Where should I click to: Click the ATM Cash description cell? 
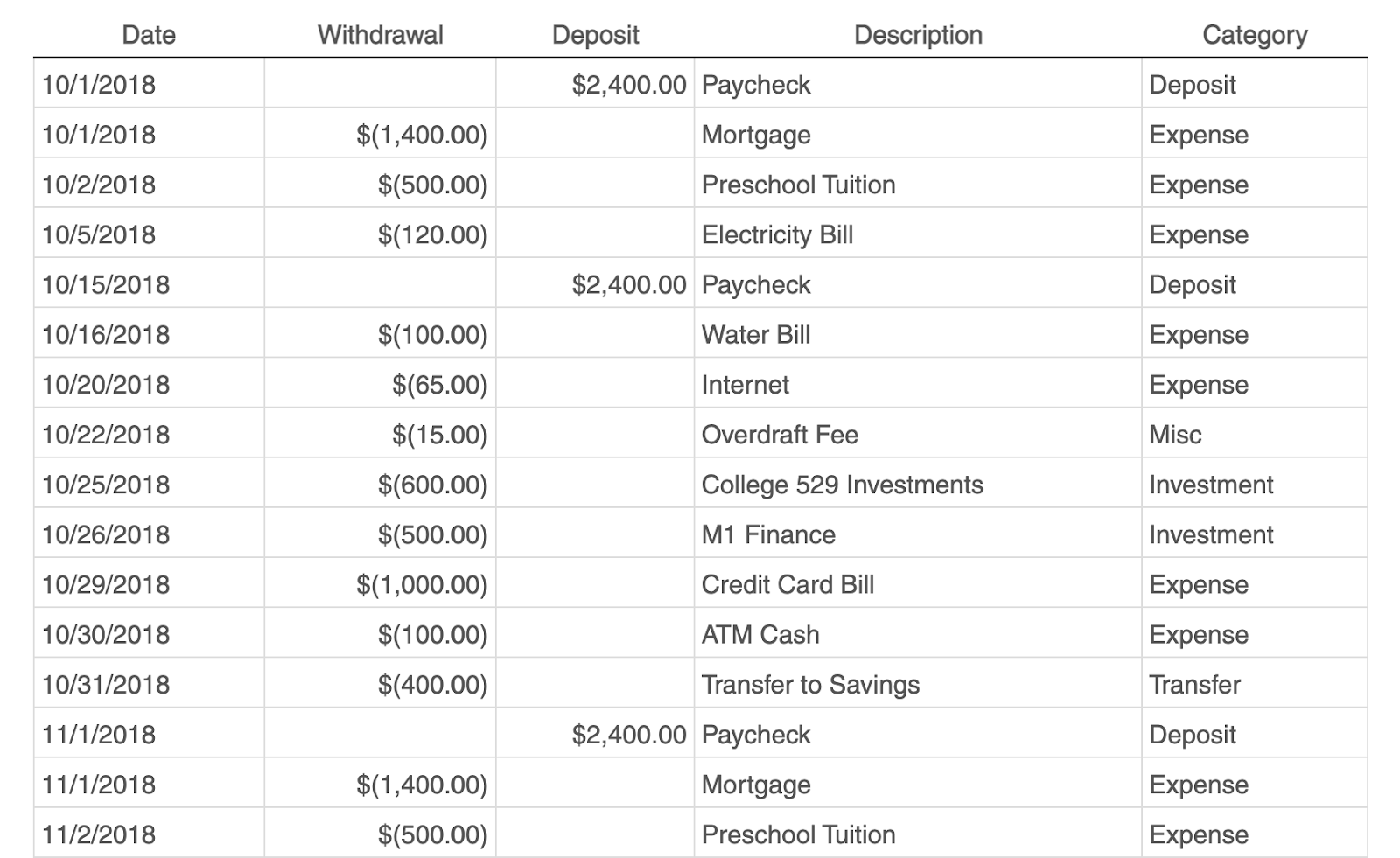click(x=760, y=634)
